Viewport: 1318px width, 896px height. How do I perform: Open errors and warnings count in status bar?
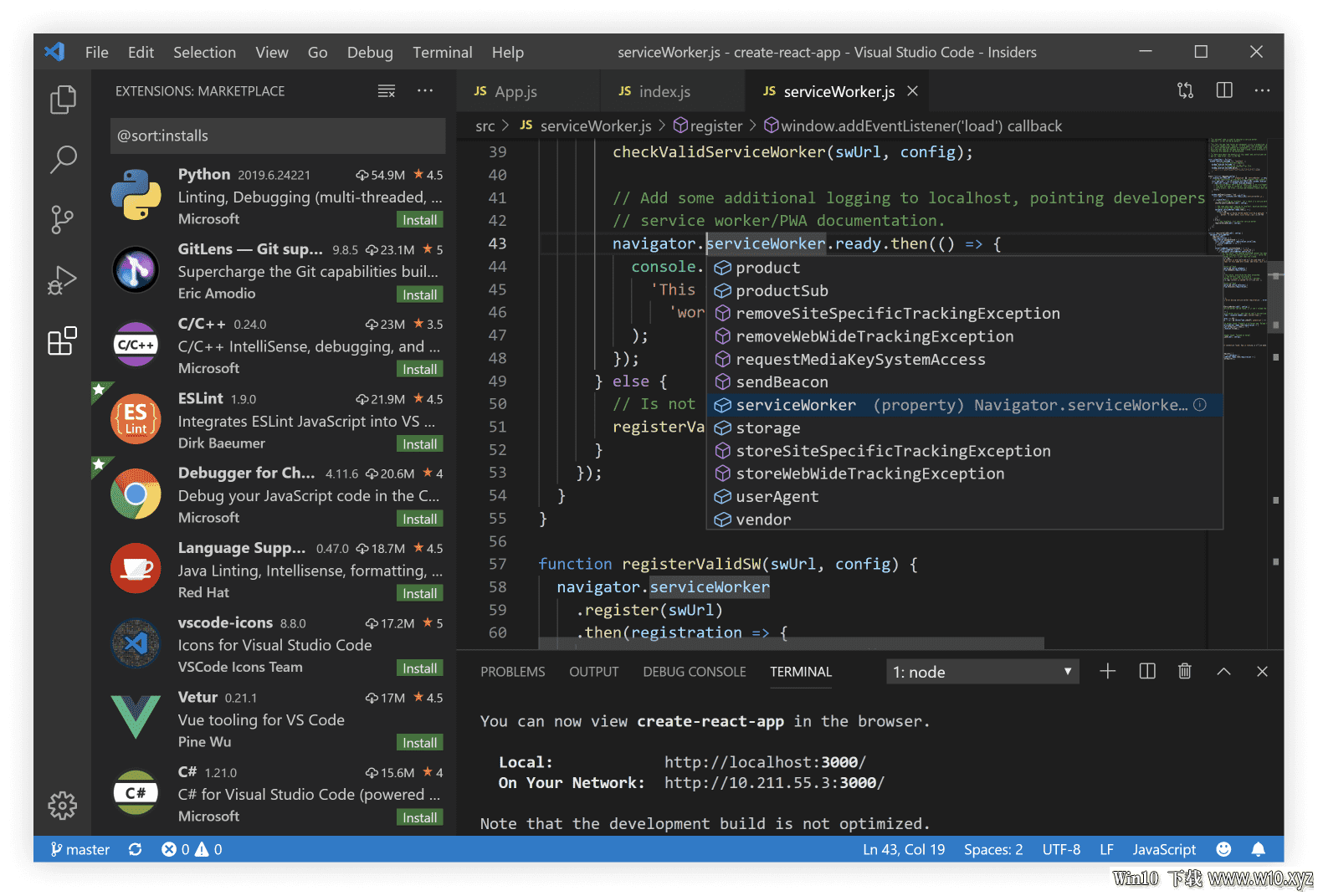point(192,849)
